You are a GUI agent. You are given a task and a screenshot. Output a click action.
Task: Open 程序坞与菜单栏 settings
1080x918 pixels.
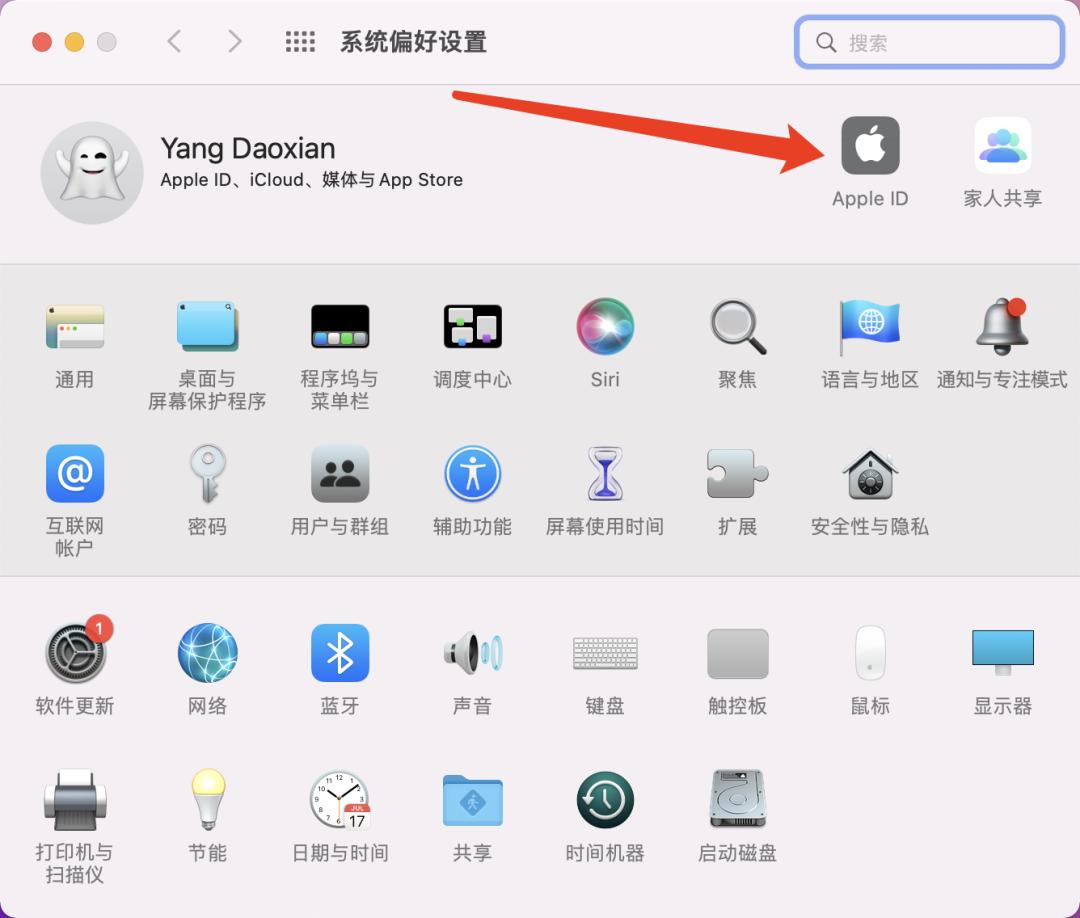click(339, 326)
